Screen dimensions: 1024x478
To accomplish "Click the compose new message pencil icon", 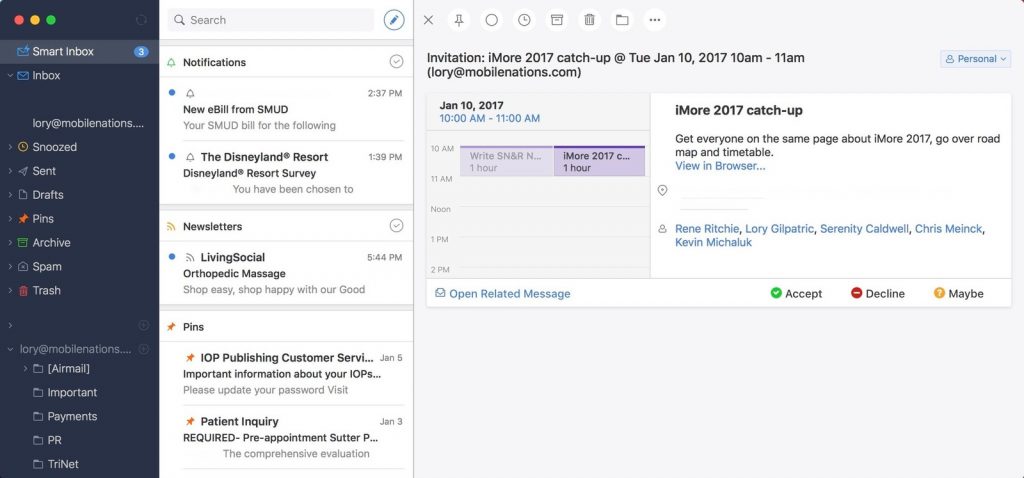I will [394, 20].
